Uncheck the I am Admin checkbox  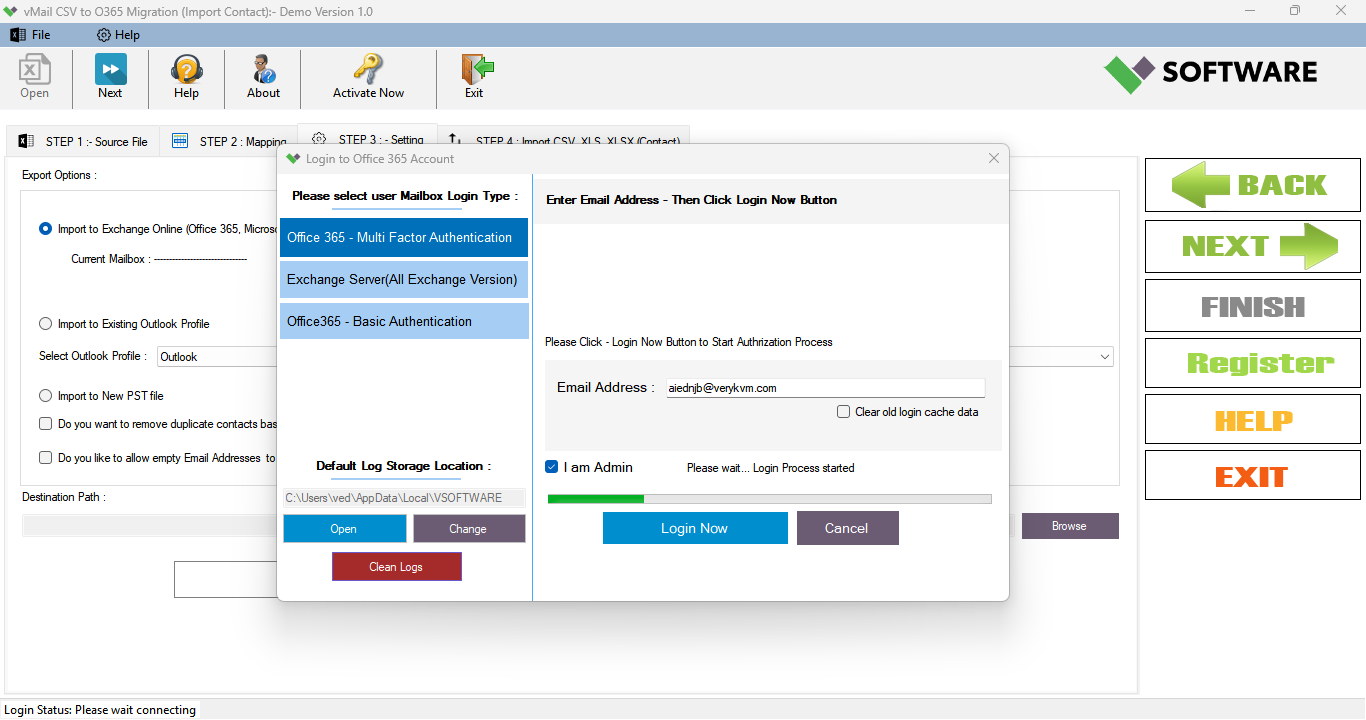pyautogui.click(x=552, y=467)
